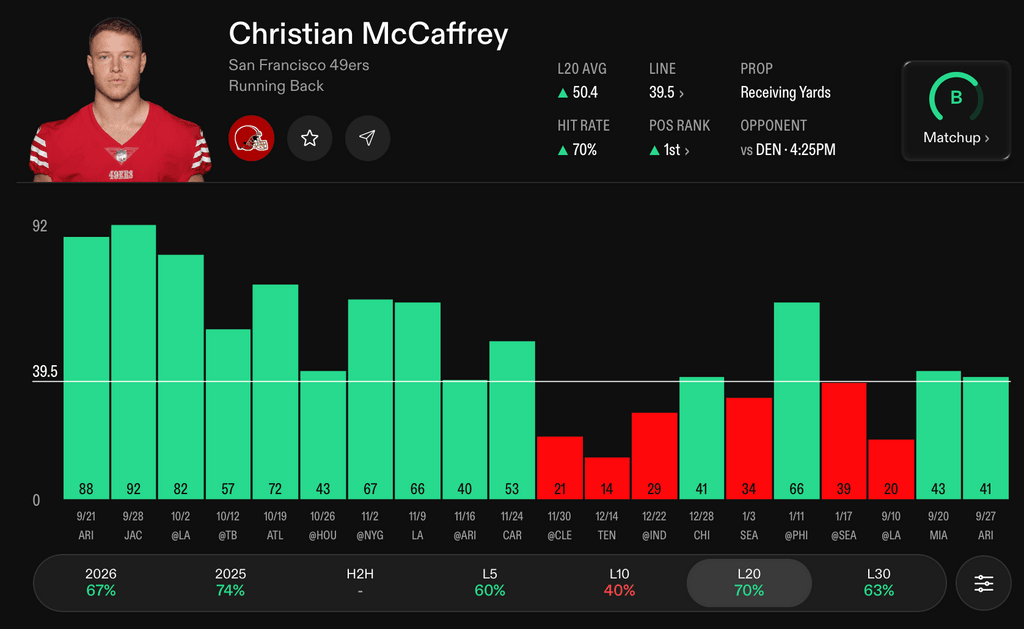Click the red 12/22 @IND bar showing 29
The width and height of the screenshot is (1024, 629).
coord(654,456)
